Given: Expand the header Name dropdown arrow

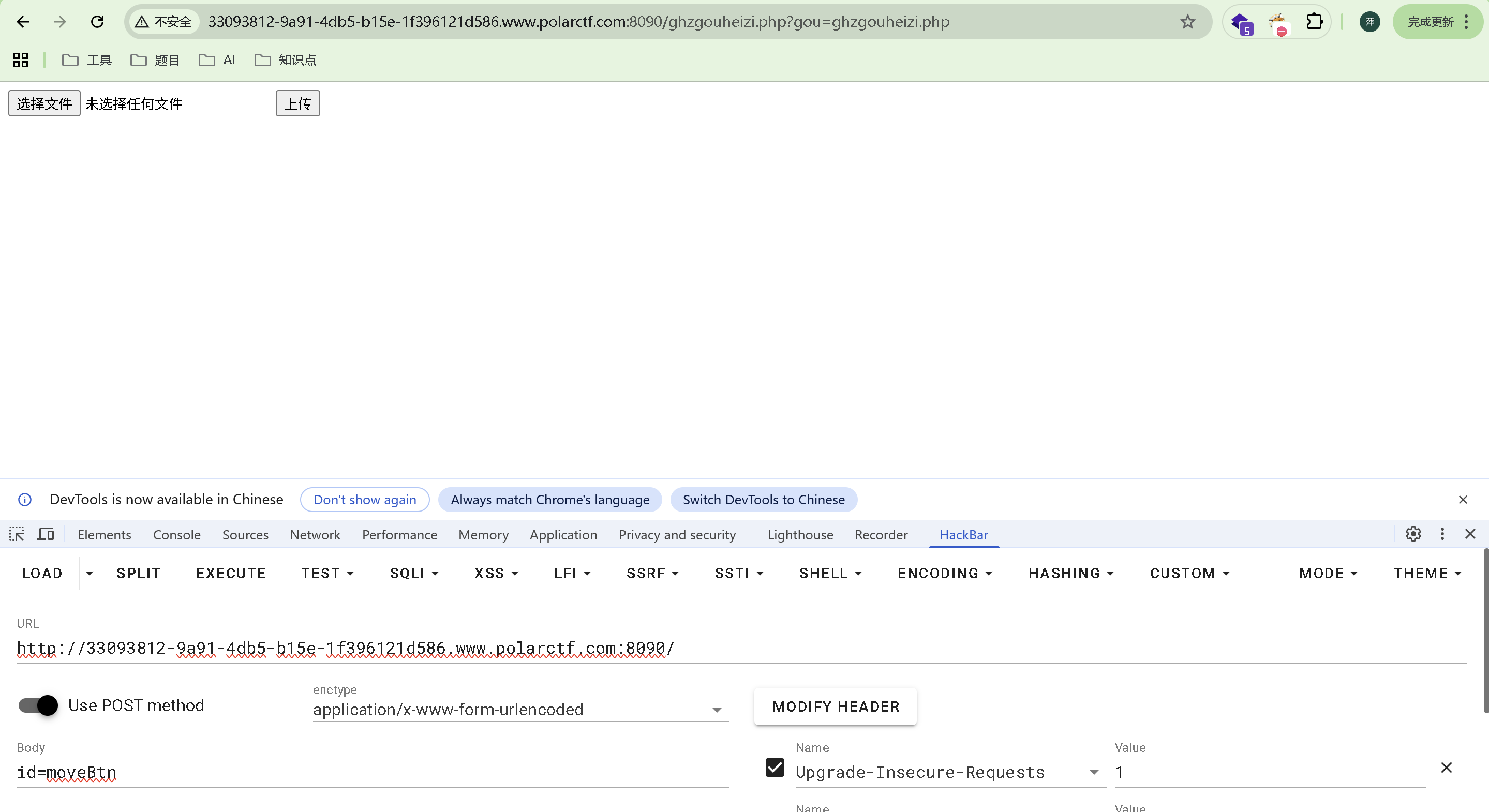Looking at the screenshot, I should tap(1094, 772).
